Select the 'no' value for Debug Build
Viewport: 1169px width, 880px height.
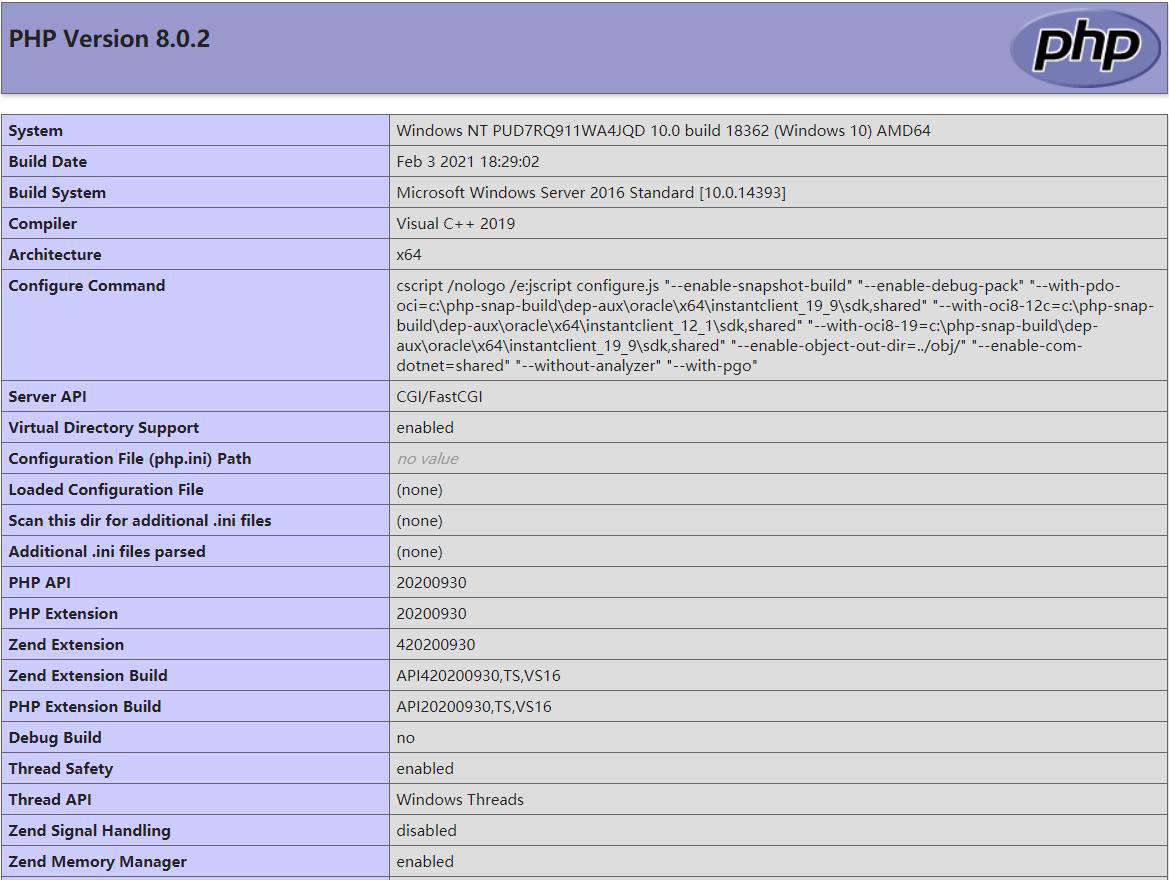point(406,738)
